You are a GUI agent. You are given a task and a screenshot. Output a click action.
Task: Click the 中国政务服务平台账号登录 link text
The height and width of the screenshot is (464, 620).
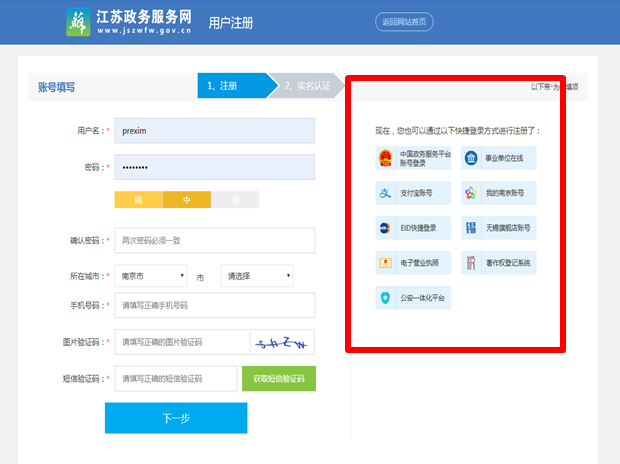tap(425, 158)
